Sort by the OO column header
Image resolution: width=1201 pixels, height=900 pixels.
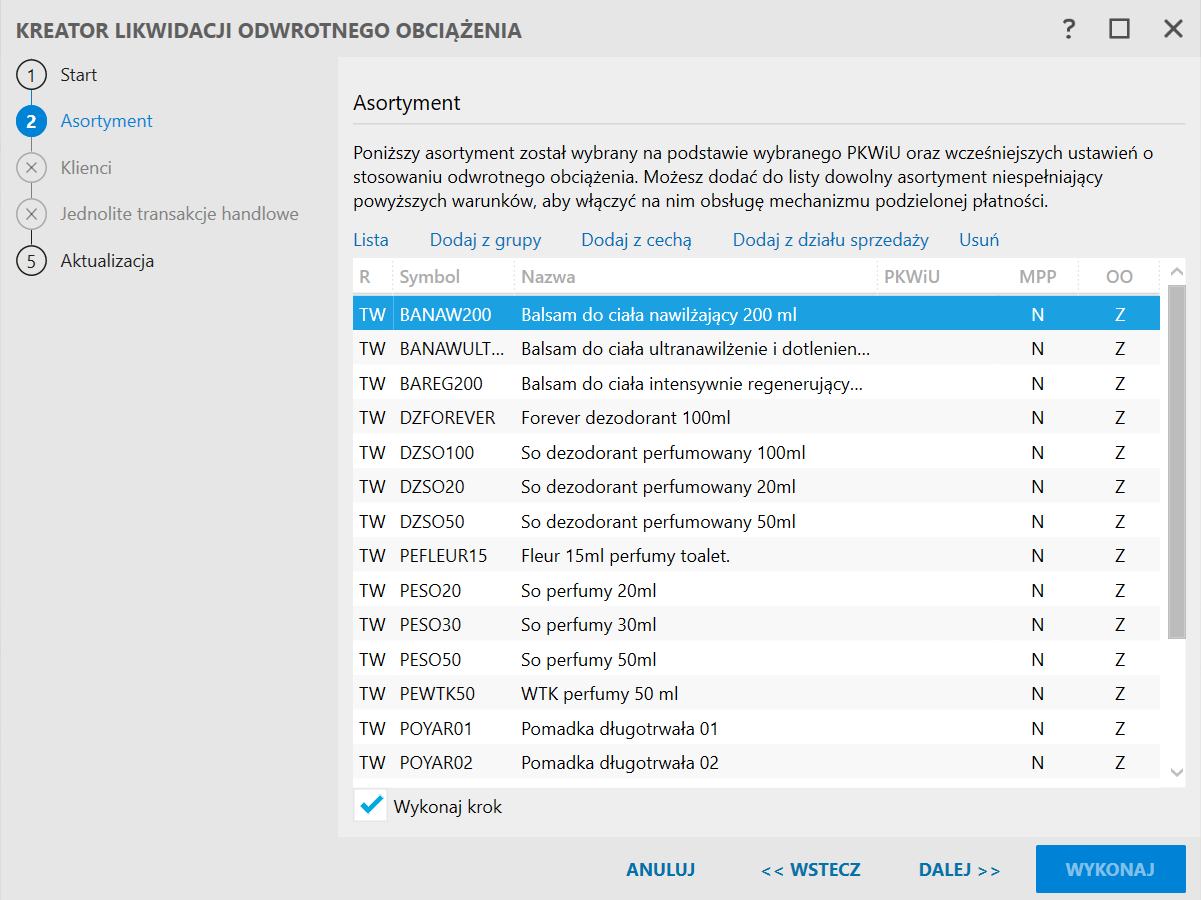click(x=1119, y=277)
